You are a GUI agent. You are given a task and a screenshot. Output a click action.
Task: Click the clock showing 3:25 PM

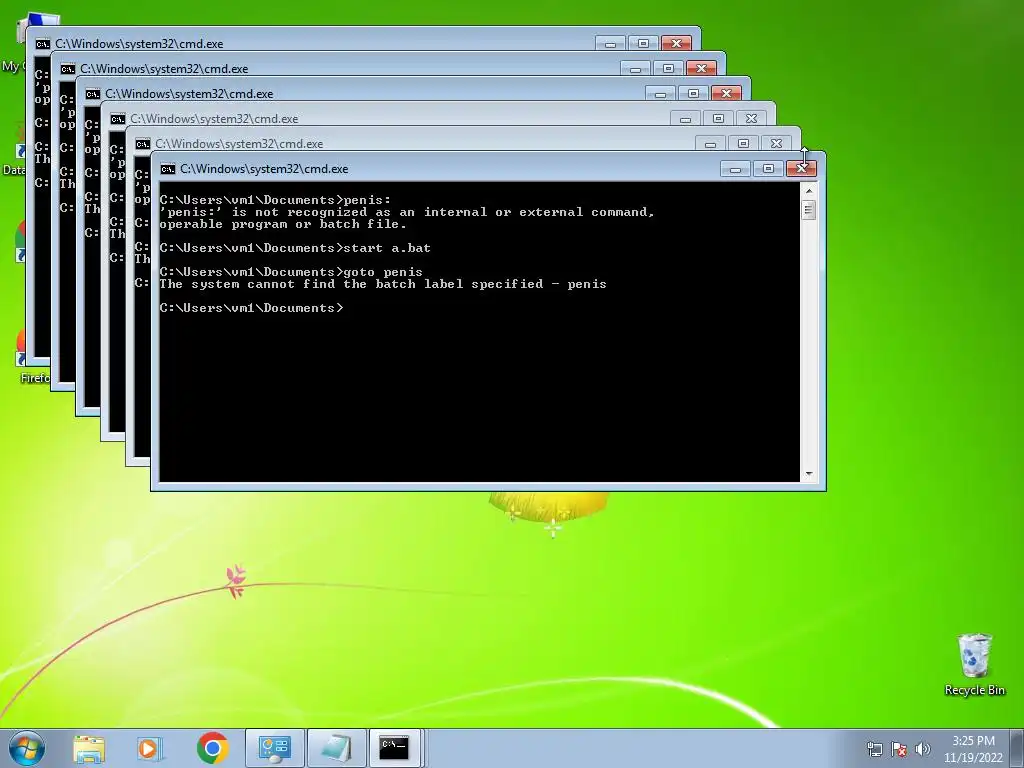(973, 741)
